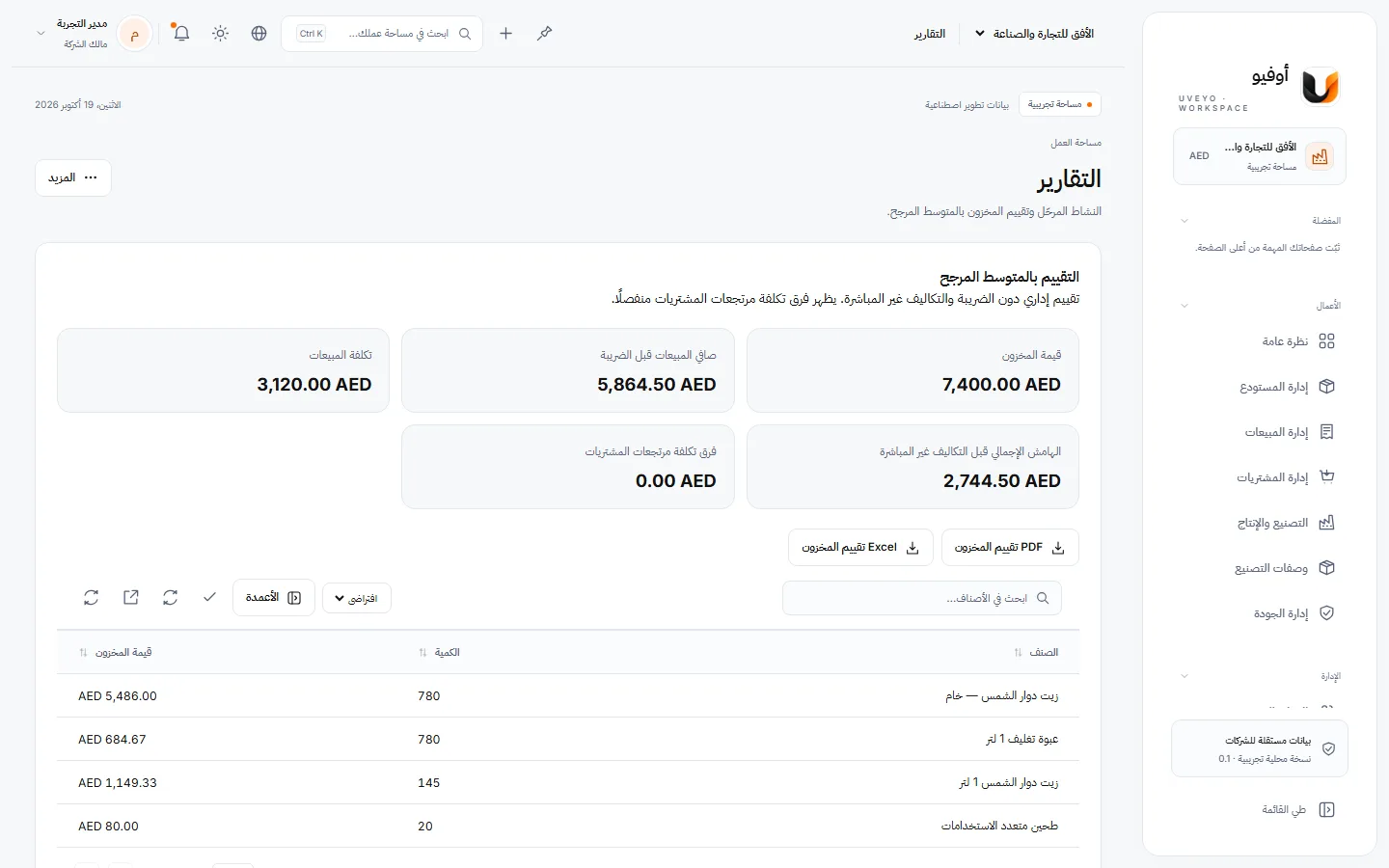
Task: Click the Uveyo logo in sidebar
Action: point(1320,87)
